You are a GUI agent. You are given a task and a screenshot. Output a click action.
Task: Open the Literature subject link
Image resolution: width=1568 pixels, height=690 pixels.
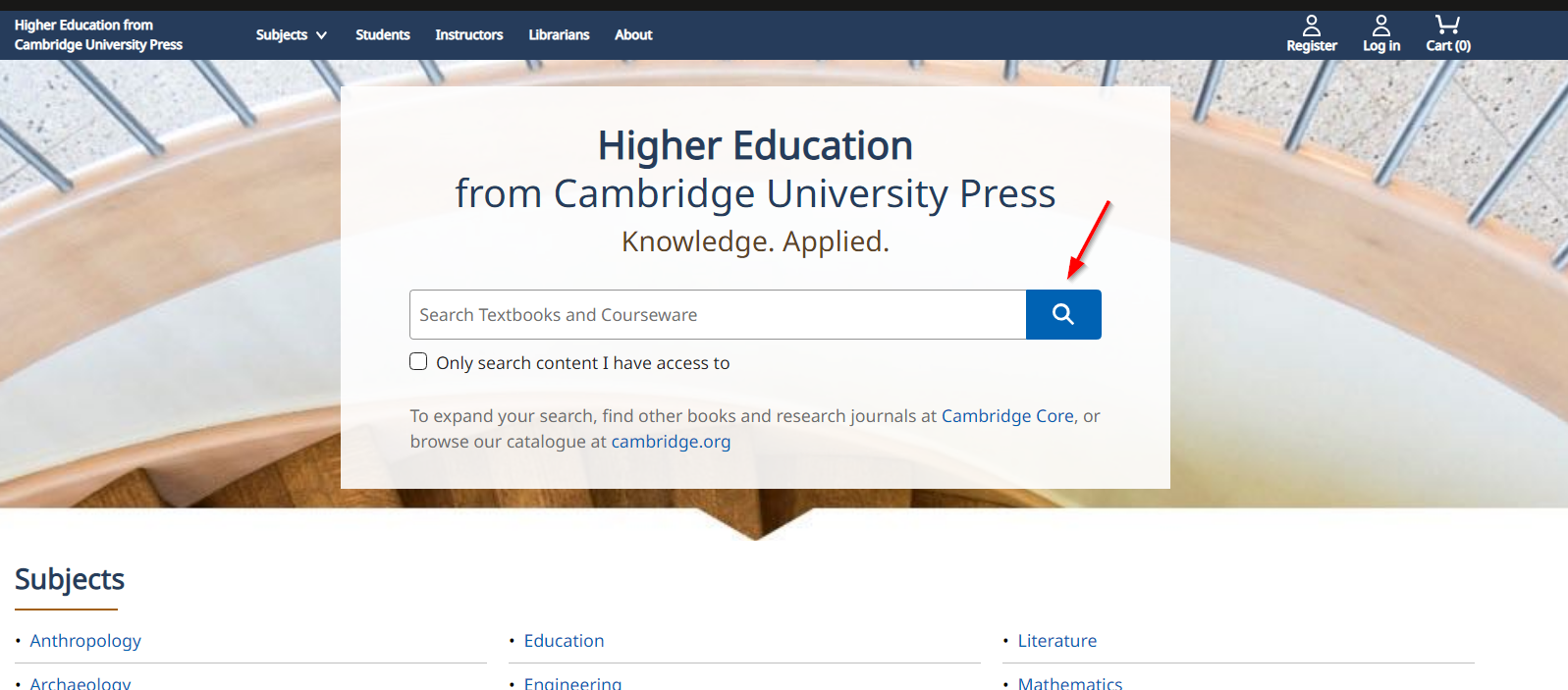pos(1057,641)
